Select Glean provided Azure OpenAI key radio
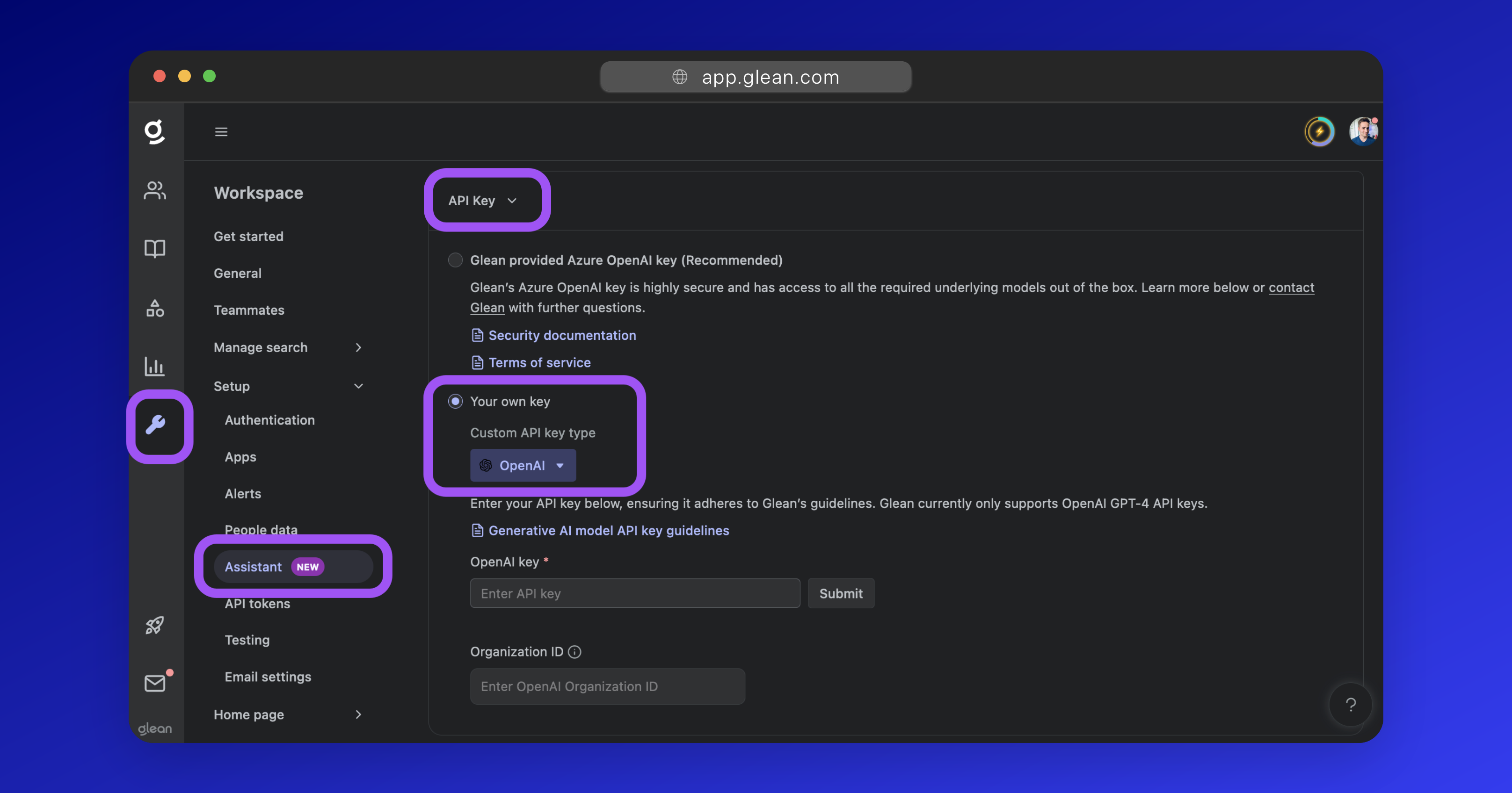Viewport: 1512px width, 793px height. pos(455,260)
